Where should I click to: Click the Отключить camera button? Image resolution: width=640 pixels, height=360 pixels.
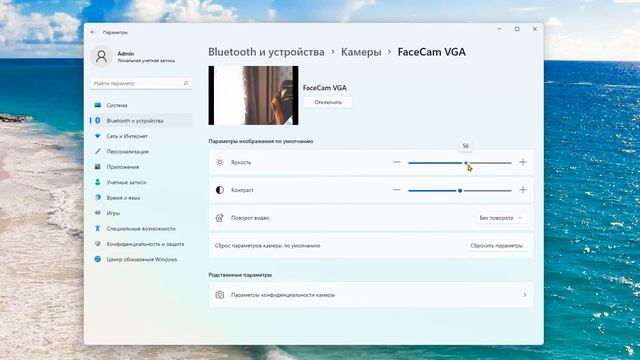coord(328,102)
